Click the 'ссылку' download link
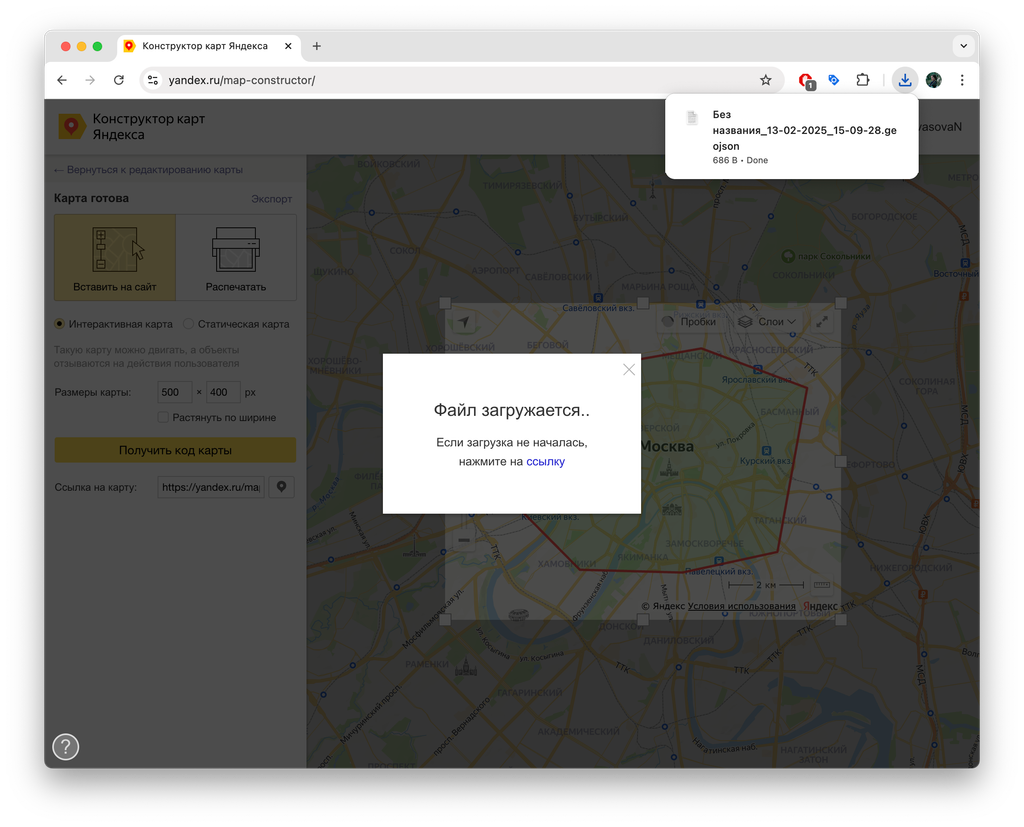 coord(545,461)
